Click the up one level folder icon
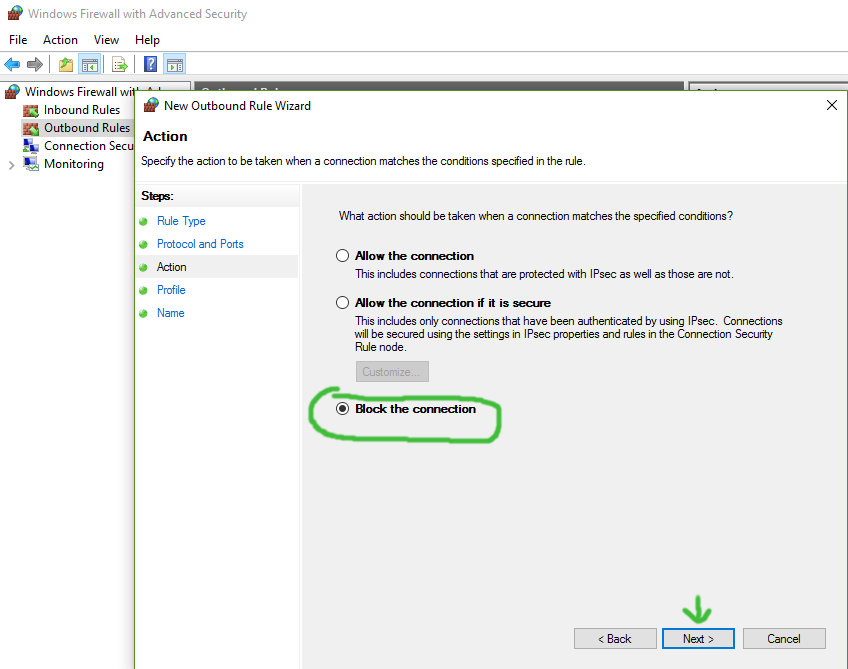Image resolution: width=848 pixels, height=669 pixels. pyautogui.click(x=65, y=64)
